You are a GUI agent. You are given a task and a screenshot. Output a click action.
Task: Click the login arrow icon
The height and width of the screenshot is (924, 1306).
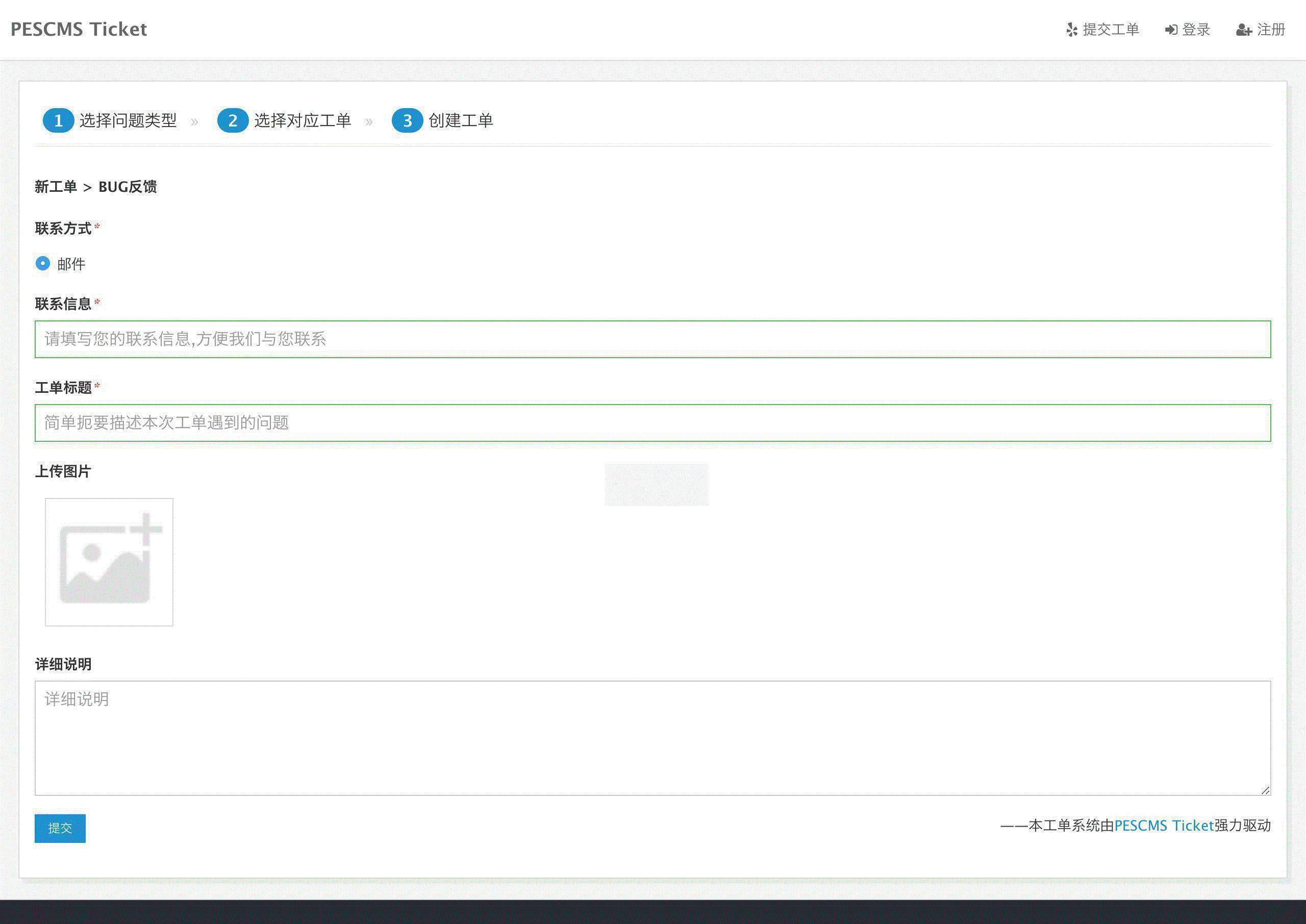coord(1171,30)
